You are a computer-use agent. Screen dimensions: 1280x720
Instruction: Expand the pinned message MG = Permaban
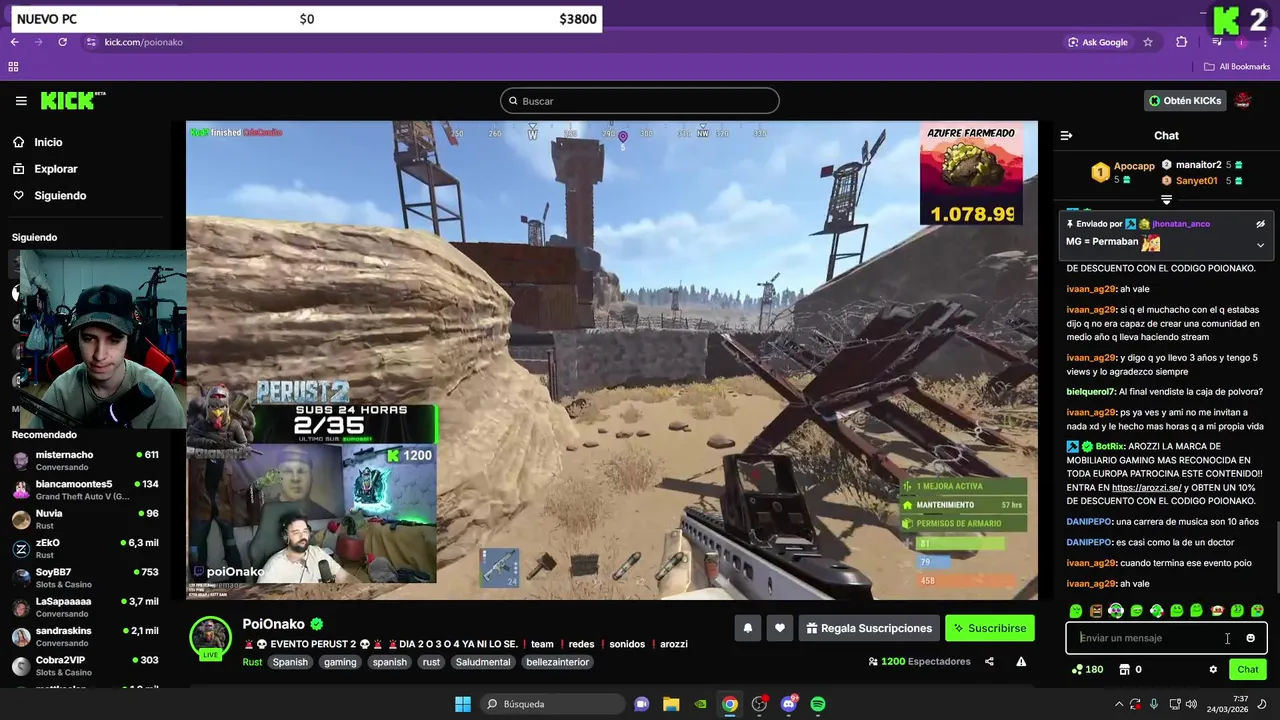(x=1260, y=244)
